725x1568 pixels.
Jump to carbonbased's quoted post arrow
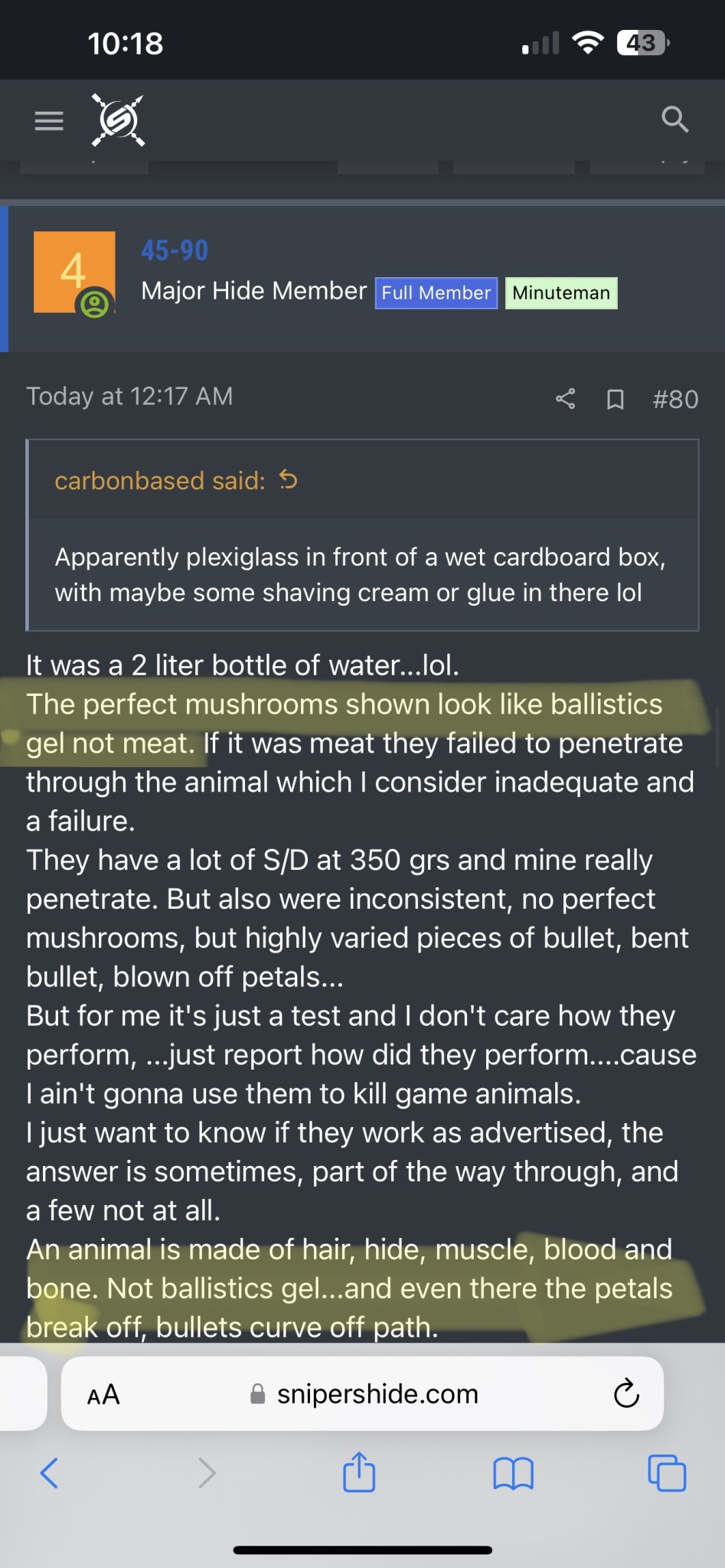coord(288,480)
